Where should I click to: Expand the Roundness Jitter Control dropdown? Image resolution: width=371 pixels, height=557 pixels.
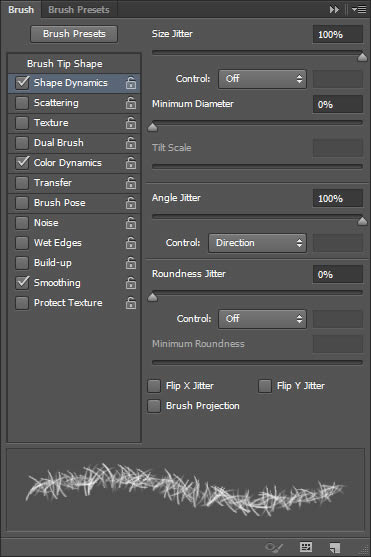tap(262, 319)
